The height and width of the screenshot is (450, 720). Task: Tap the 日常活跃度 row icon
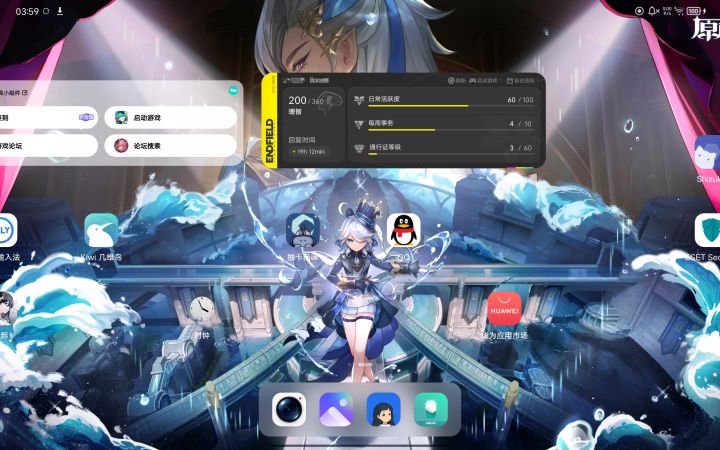tap(359, 100)
